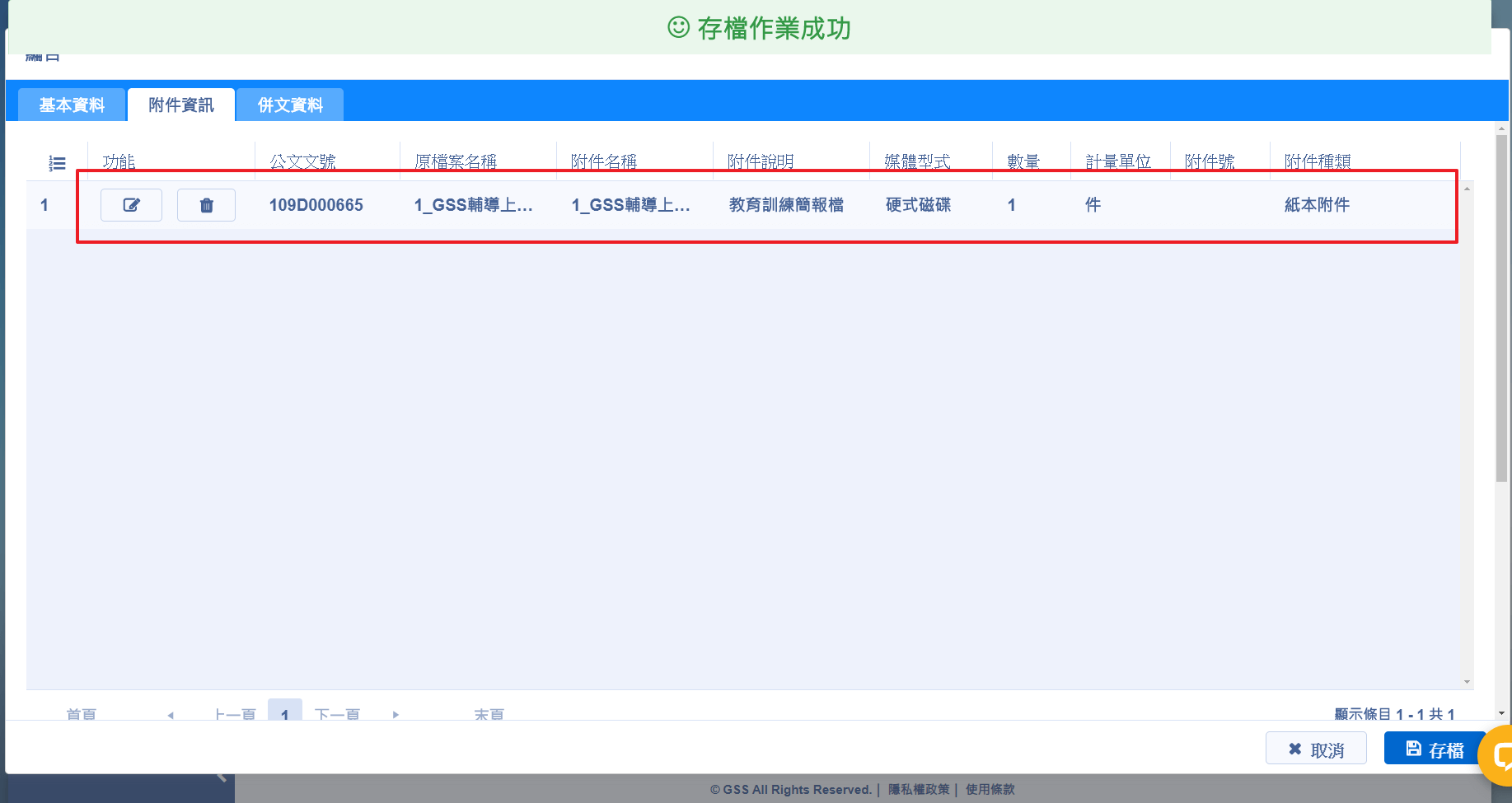Sort by 附件名稱 column header
The width and height of the screenshot is (1512, 803).
coord(604,161)
